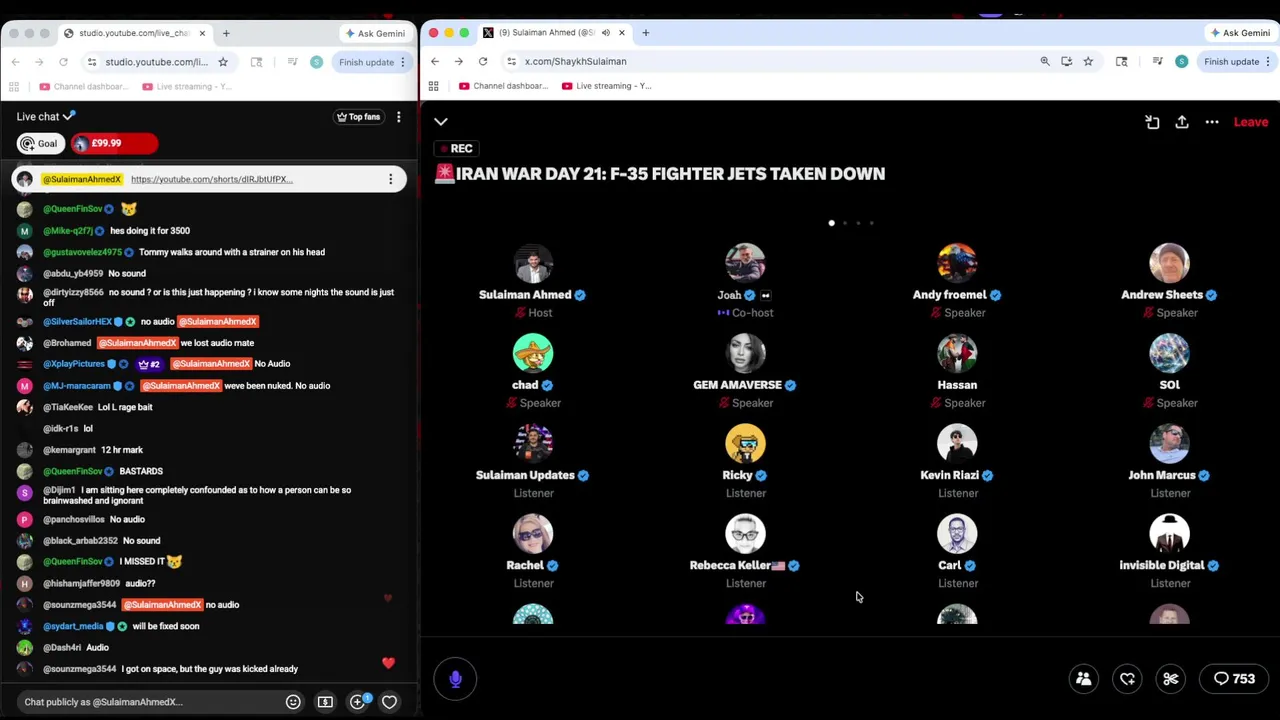Click Ask Gemini in X browser window
Image resolution: width=1280 pixels, height=720 pixels.
[1240, 33]
